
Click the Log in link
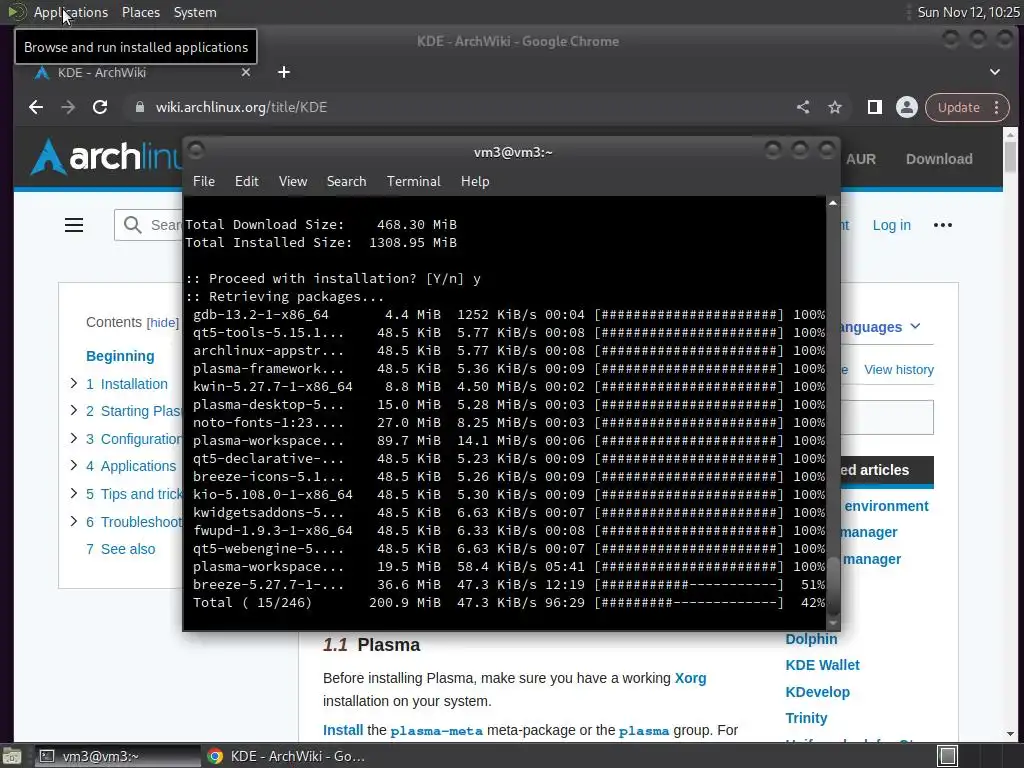point(891,225)
